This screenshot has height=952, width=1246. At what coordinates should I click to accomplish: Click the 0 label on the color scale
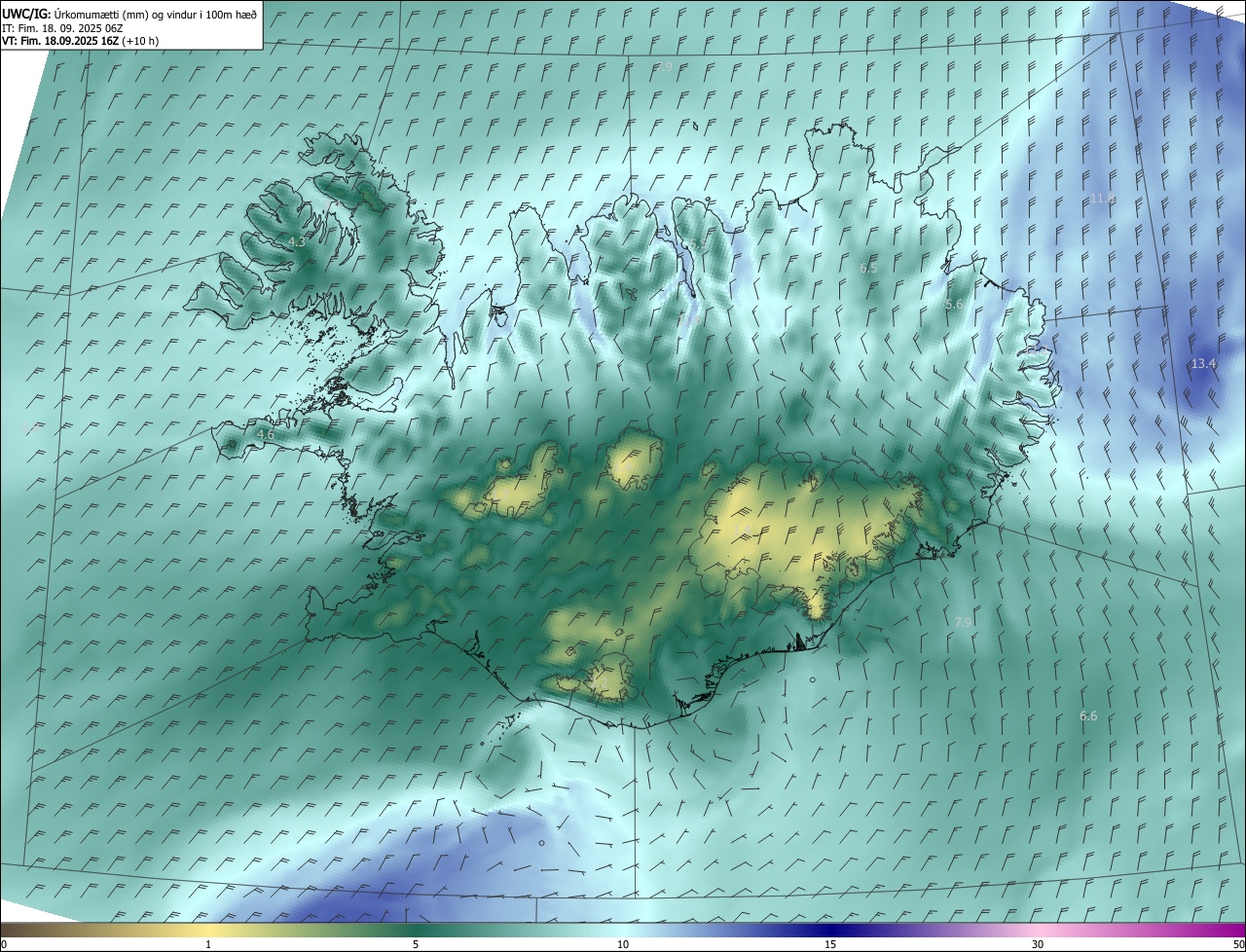pyautogui.click(x=4, y=945)
